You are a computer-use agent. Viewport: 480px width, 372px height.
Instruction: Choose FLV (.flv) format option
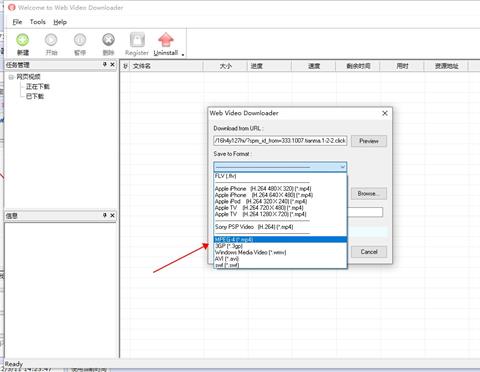[280, 176]
